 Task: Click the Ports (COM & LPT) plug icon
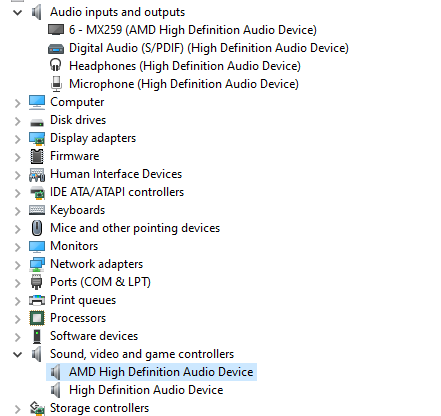36,282
